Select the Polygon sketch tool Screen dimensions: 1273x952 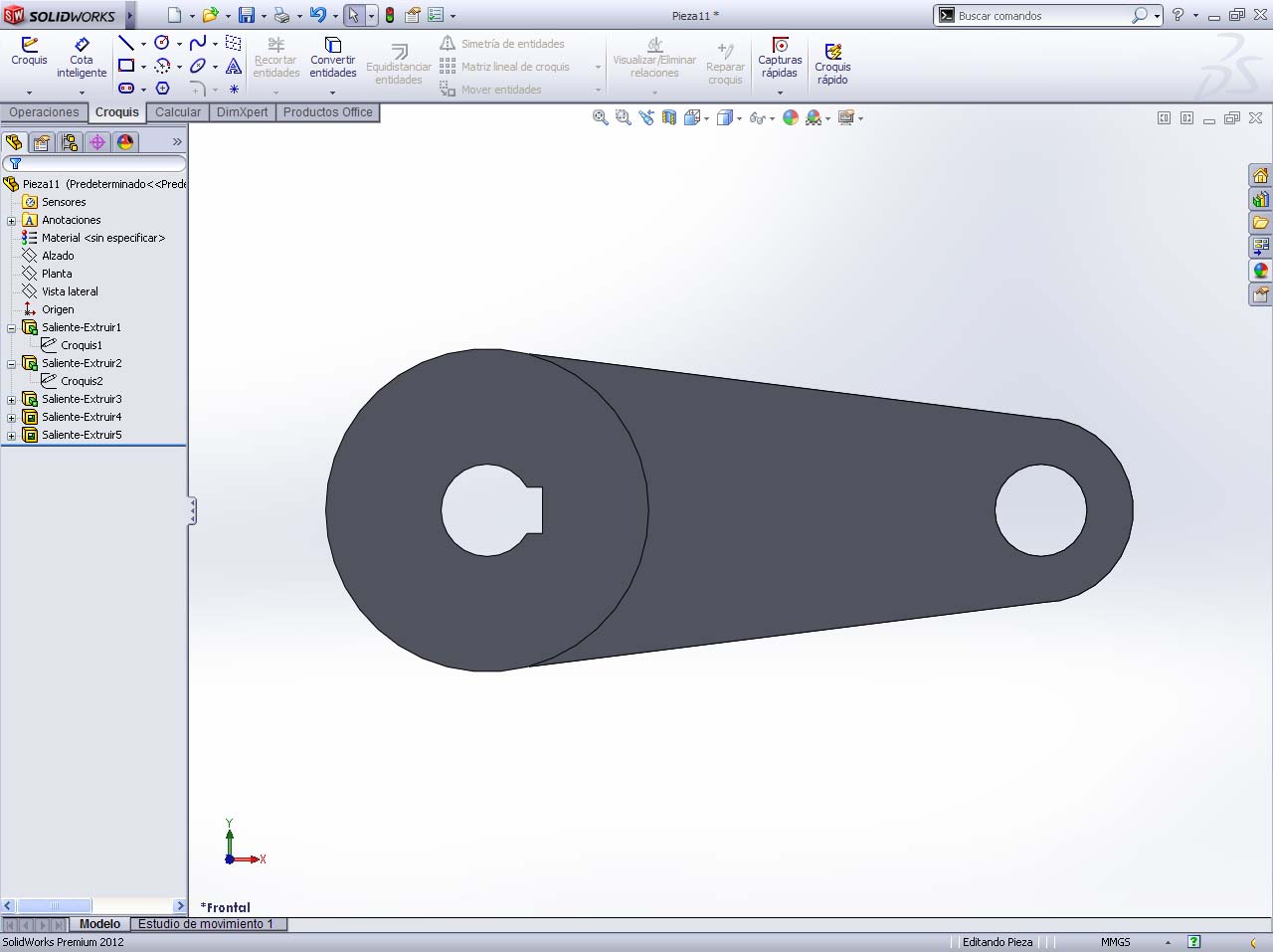162,89
